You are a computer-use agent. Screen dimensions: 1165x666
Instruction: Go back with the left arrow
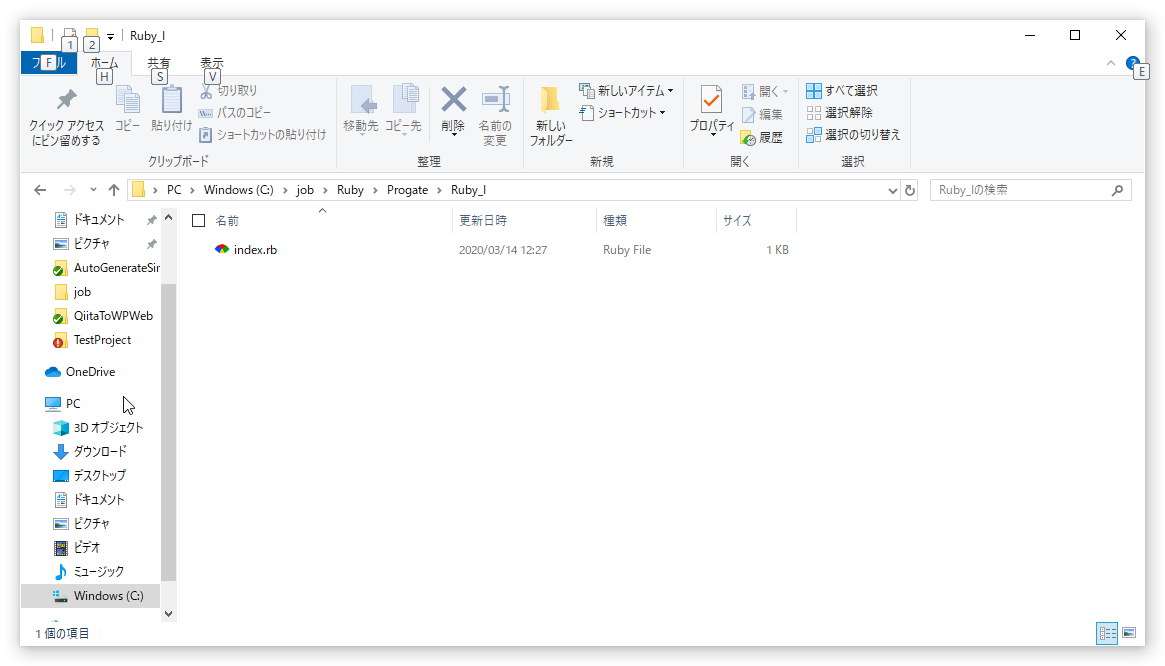[x=40, y=190]
